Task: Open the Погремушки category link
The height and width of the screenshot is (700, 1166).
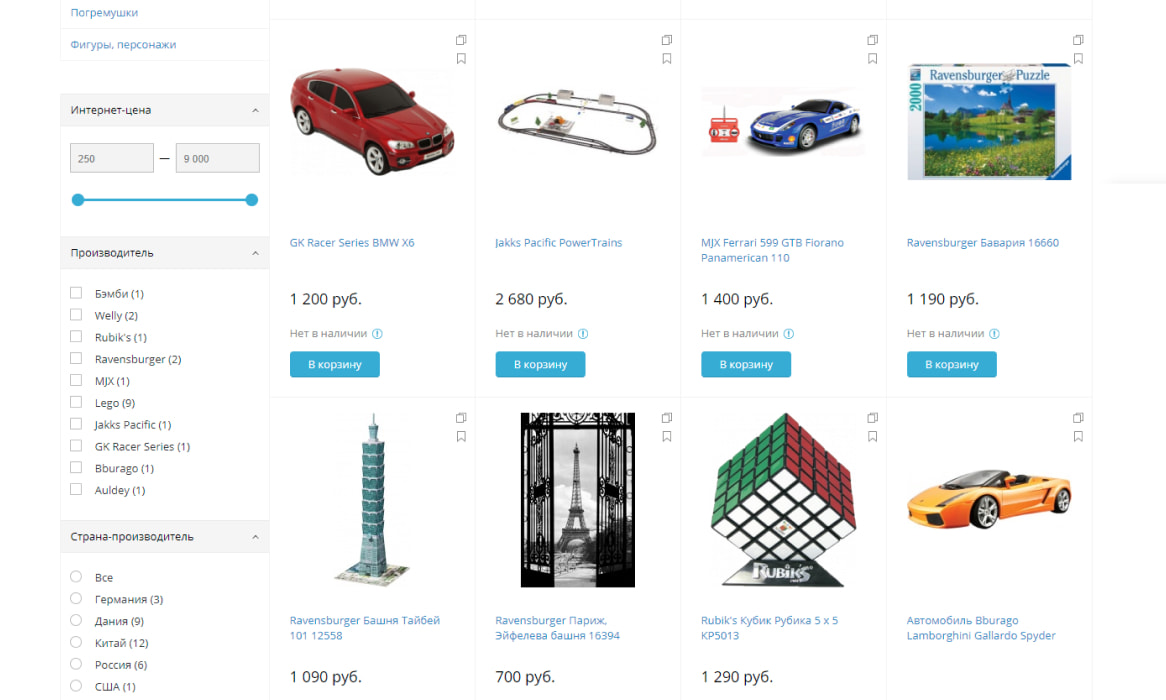Action: pyautogui.click(x=104, y=13)
